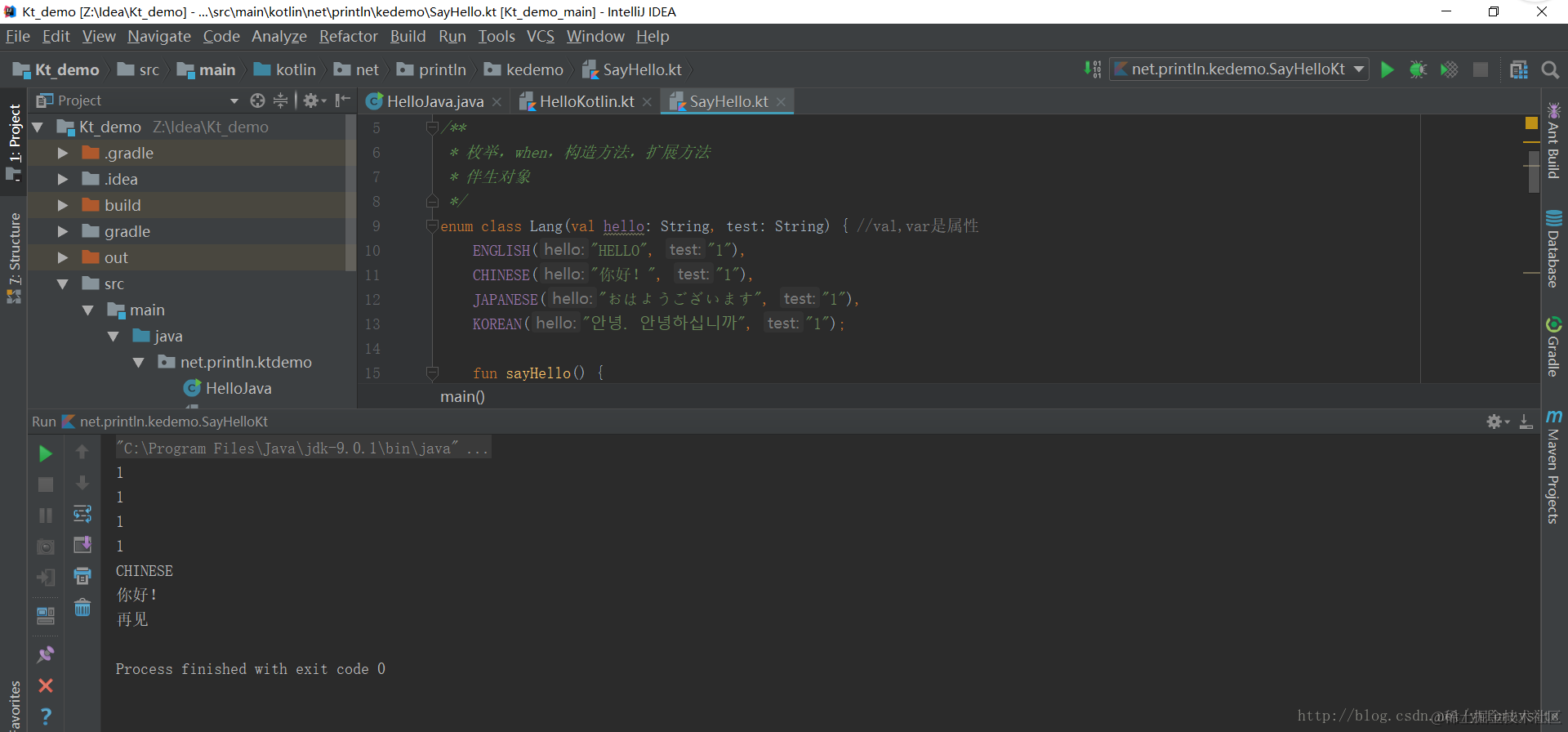Open Search Everywhere magnifier
Screen dimensions: 1568x732
tap(1550, 69)
